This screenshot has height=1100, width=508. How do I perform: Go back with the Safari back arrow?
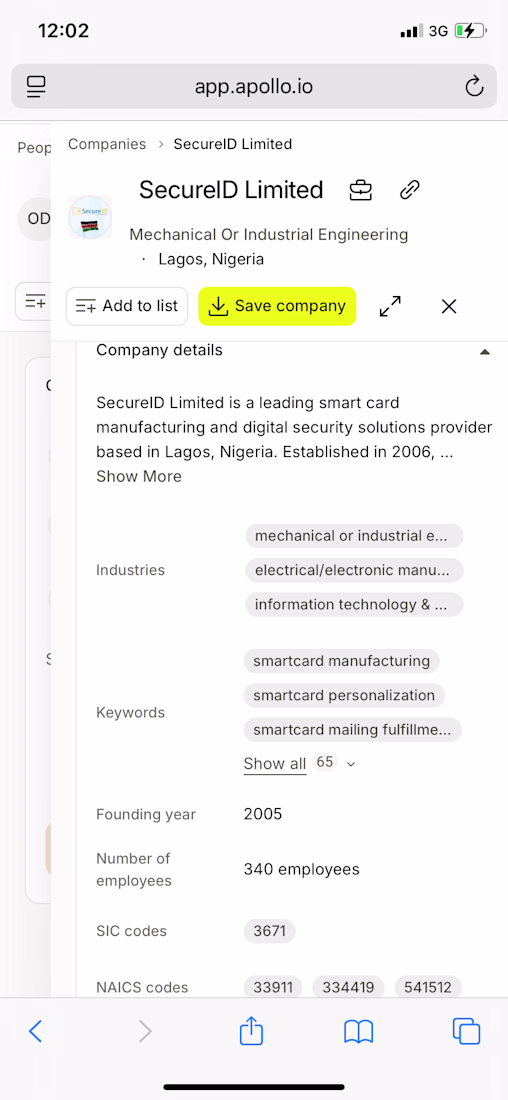coord(36,1031)
